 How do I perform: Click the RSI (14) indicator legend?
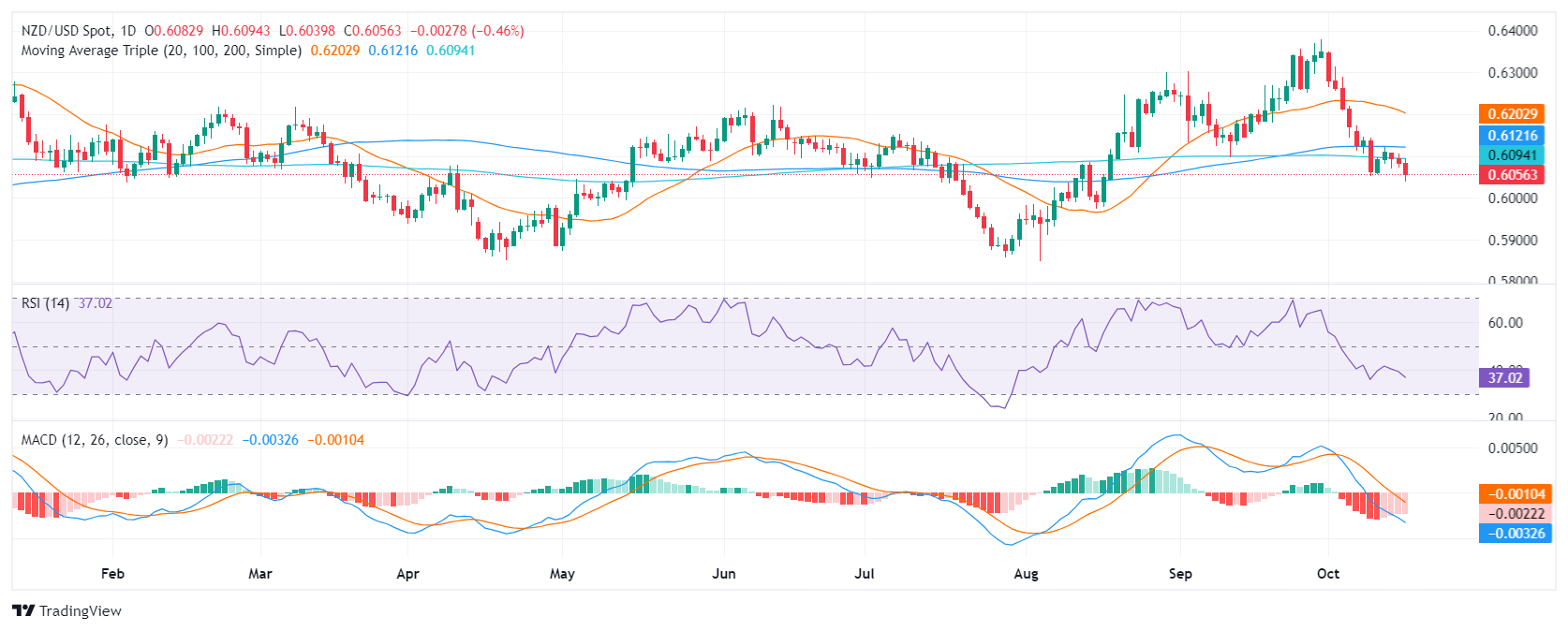pyautogui.click(x=45, y=303)
